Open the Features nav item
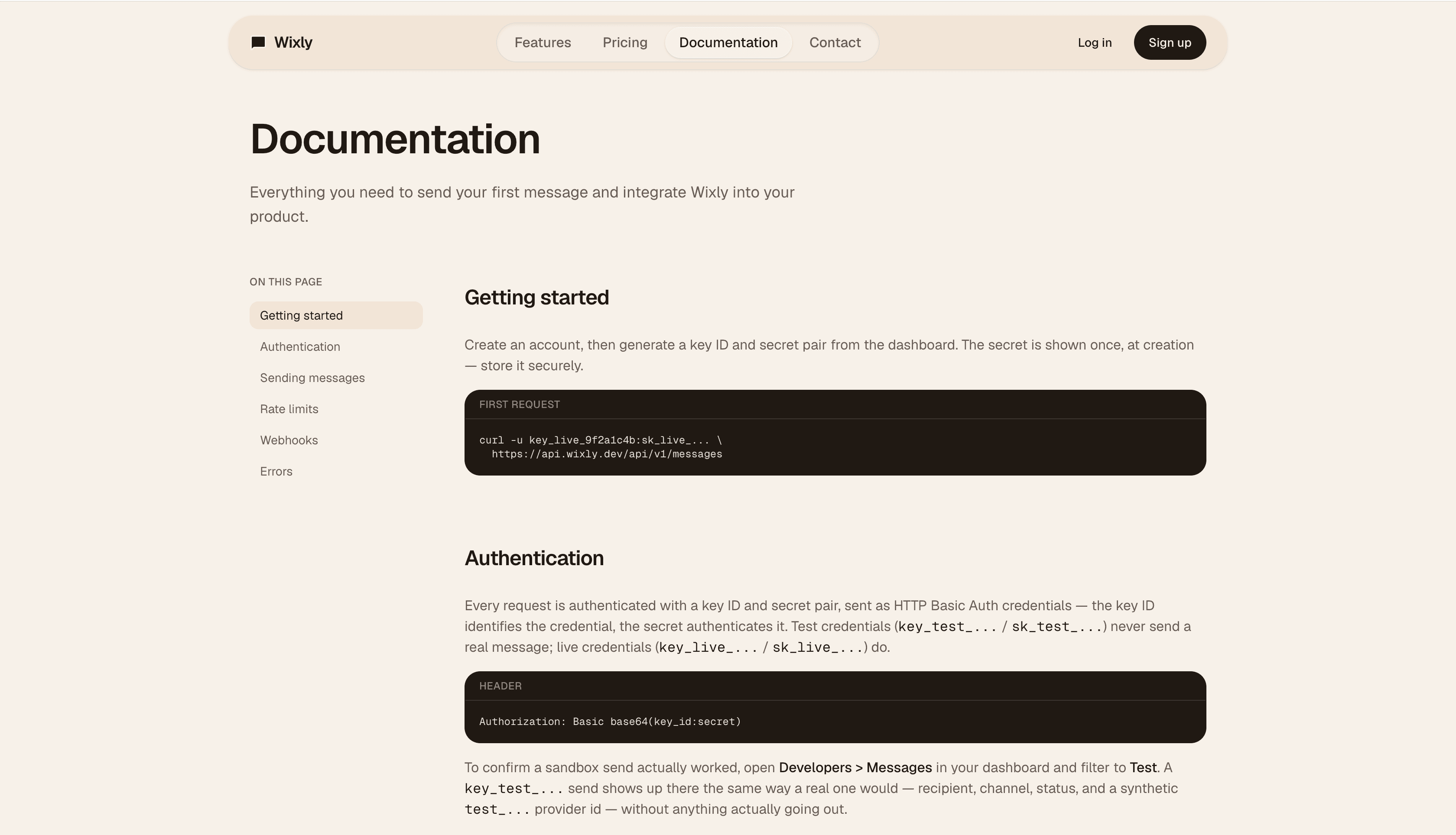The height and width of the screenshot is (835, 1456). [x=543, y=42]
